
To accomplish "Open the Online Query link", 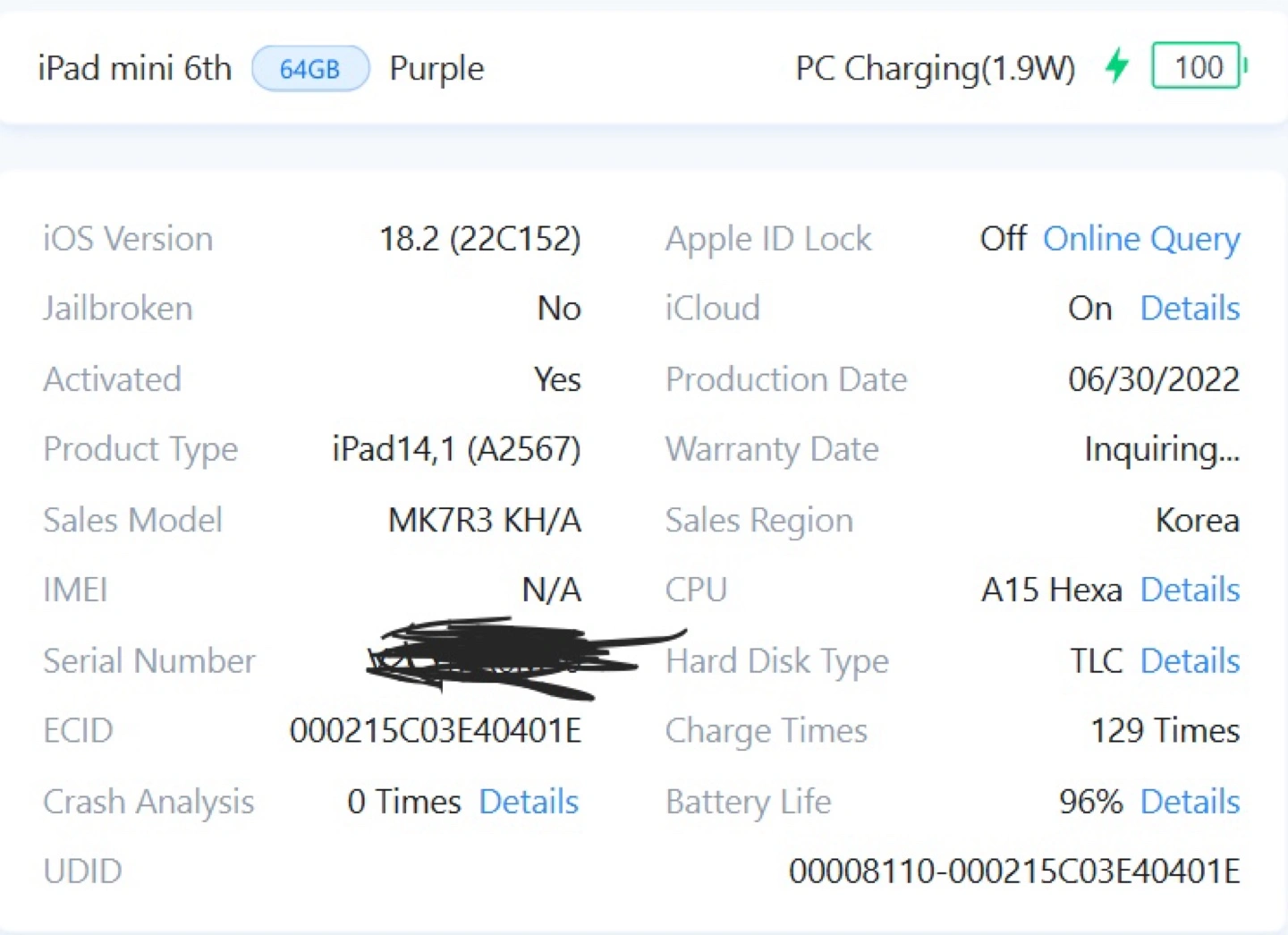I will point(1141,239).
